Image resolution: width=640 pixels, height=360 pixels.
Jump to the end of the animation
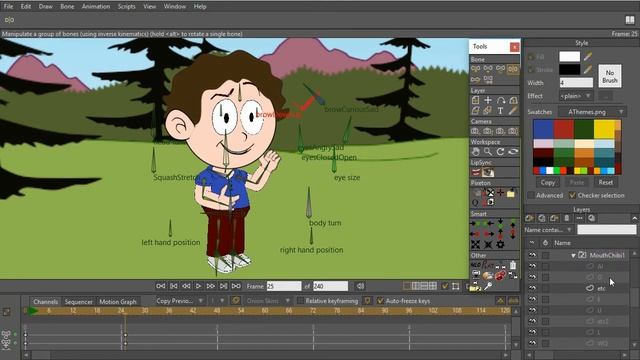[236, 286]
